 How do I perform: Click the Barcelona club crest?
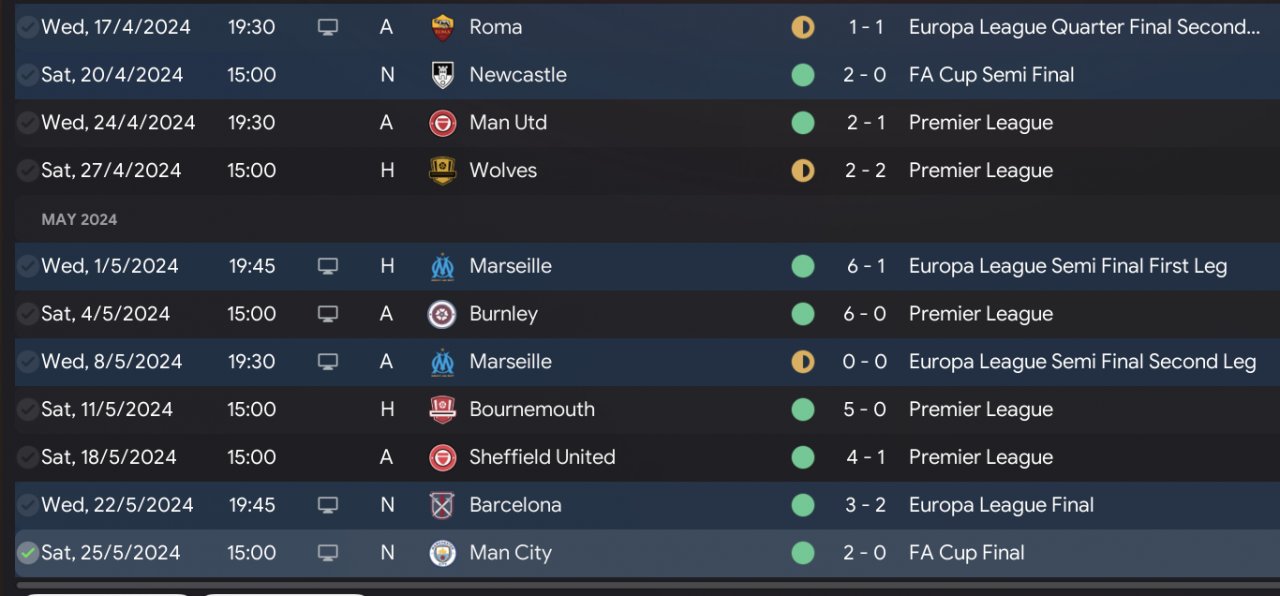click(x=442, y=505)
